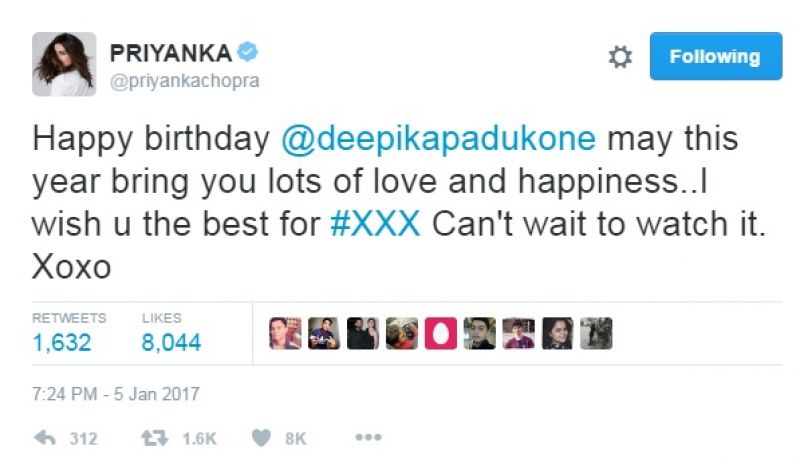The height and width of the screenshot is (470, 800).
Task: Toggle the Following button
Action: tap(716, 56)
